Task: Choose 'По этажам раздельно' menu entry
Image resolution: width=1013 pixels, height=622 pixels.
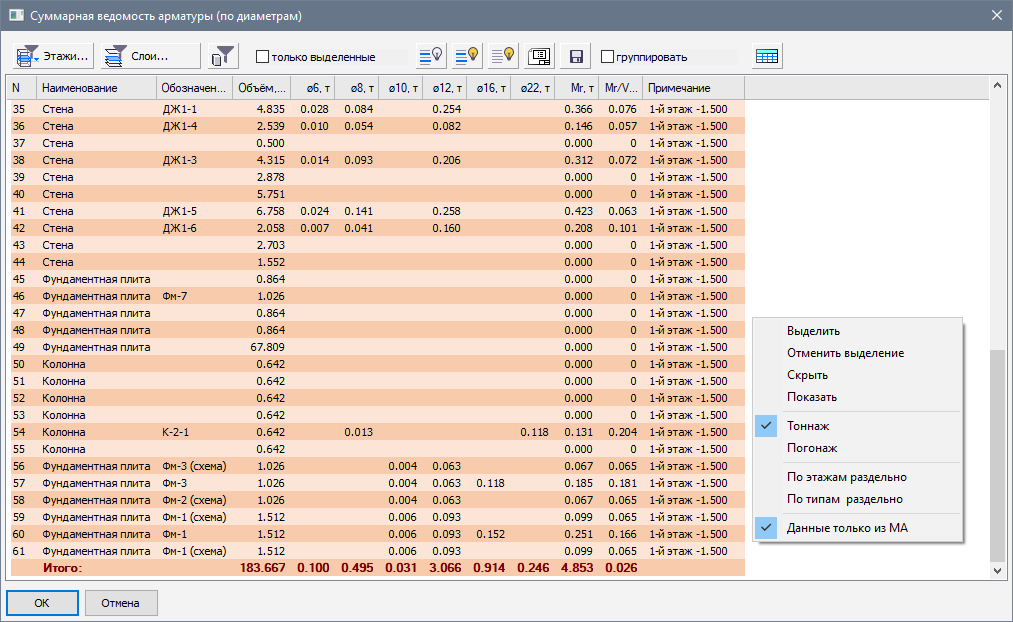Action: click(846, 477)
